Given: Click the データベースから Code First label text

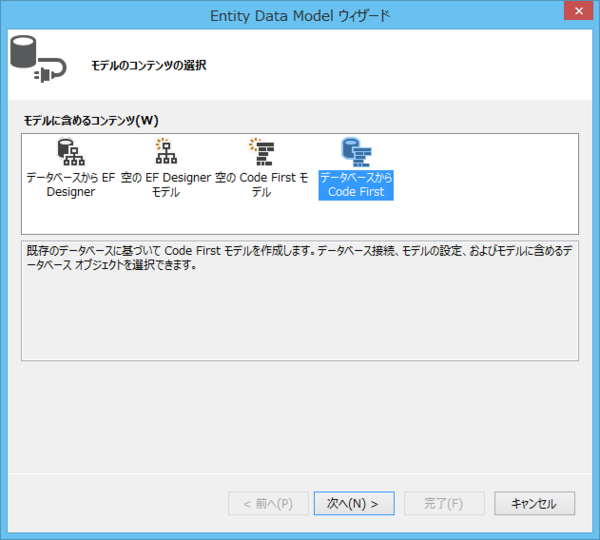Looking at the screenshot, I should point(356,185).
